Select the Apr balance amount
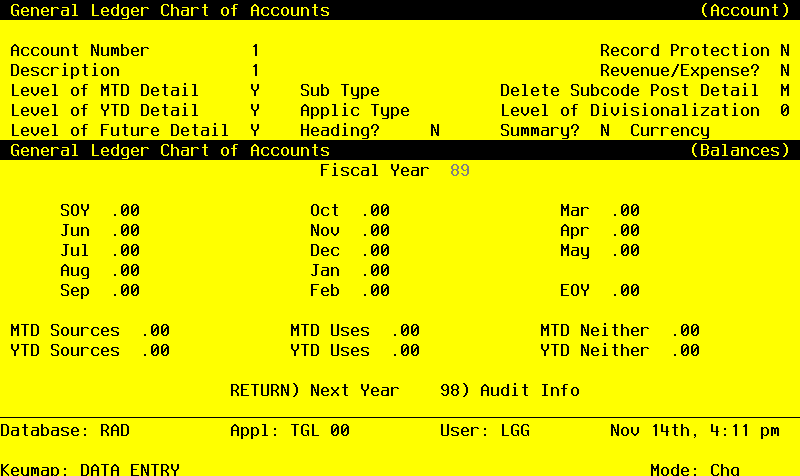Screen dimensions: 800x476 pyautogui.click(x=626, y=231)
